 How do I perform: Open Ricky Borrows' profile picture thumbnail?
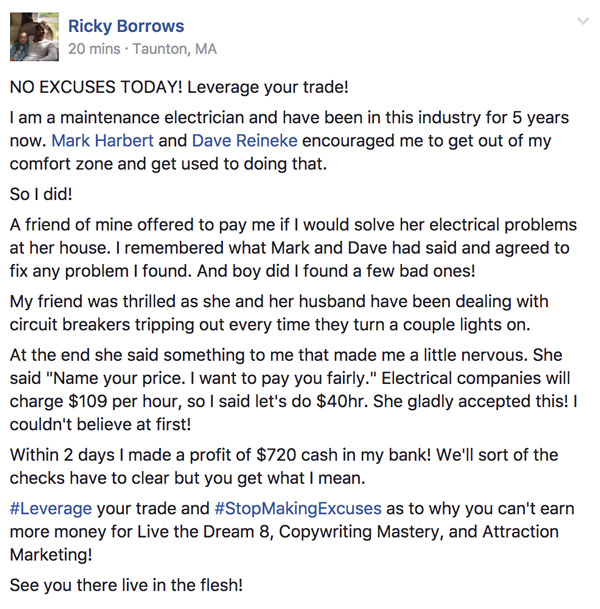click(x=34, y=37)
